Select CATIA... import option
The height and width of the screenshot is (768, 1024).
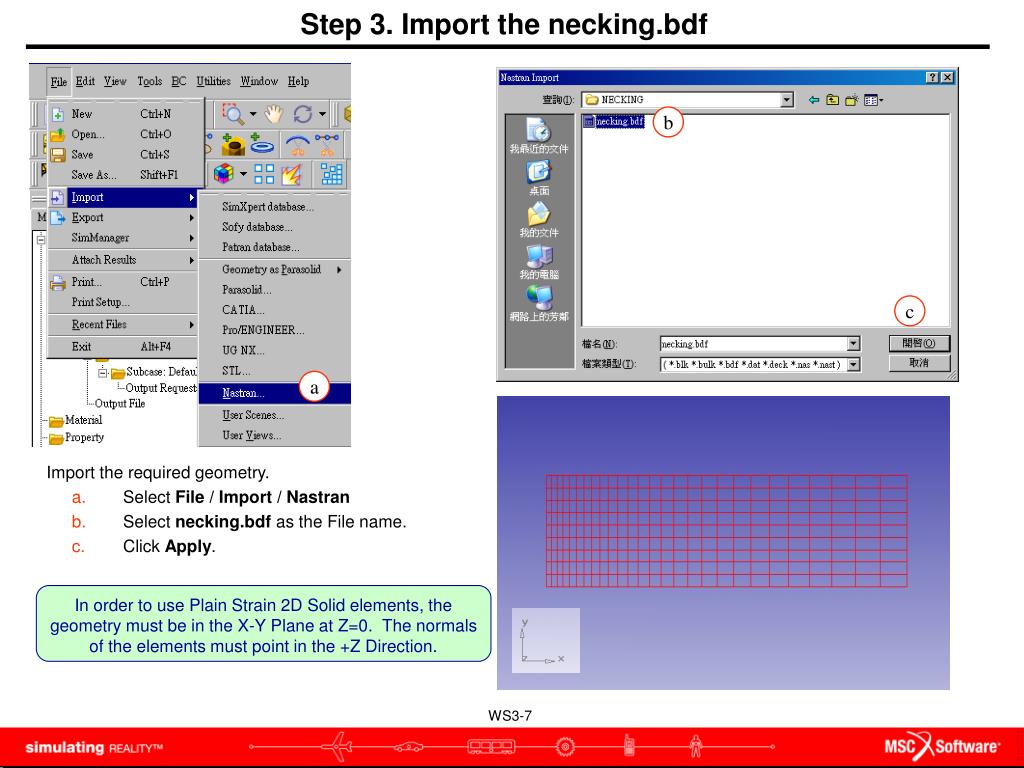275,310
